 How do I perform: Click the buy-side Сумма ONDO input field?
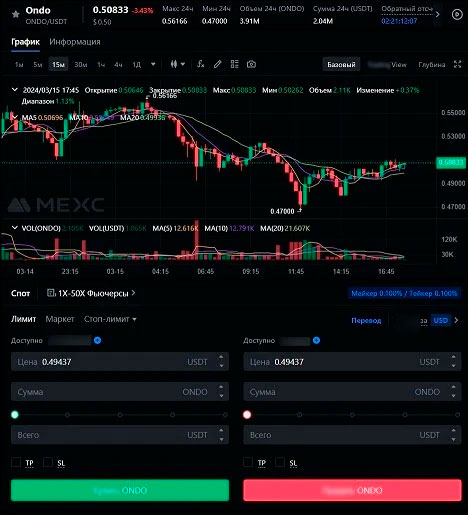(x=120, y=392)
